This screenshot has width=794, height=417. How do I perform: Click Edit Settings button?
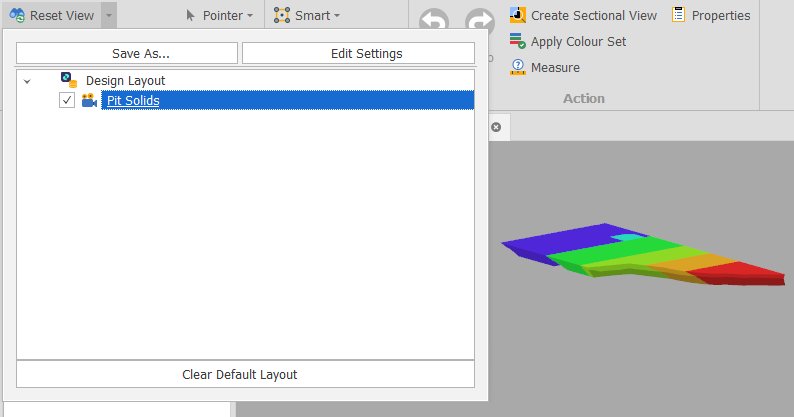click(359, 53)
